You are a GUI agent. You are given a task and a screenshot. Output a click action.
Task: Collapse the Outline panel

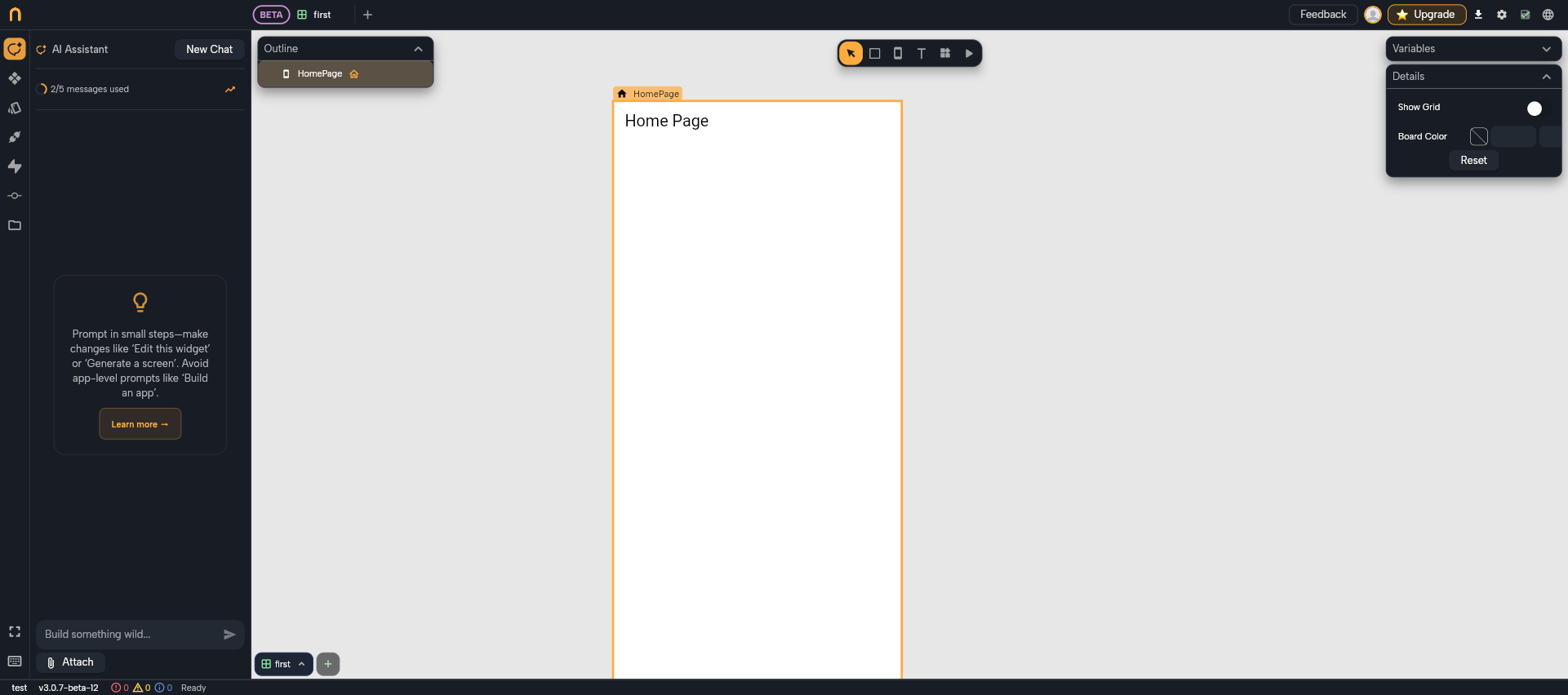pos(418,49)
